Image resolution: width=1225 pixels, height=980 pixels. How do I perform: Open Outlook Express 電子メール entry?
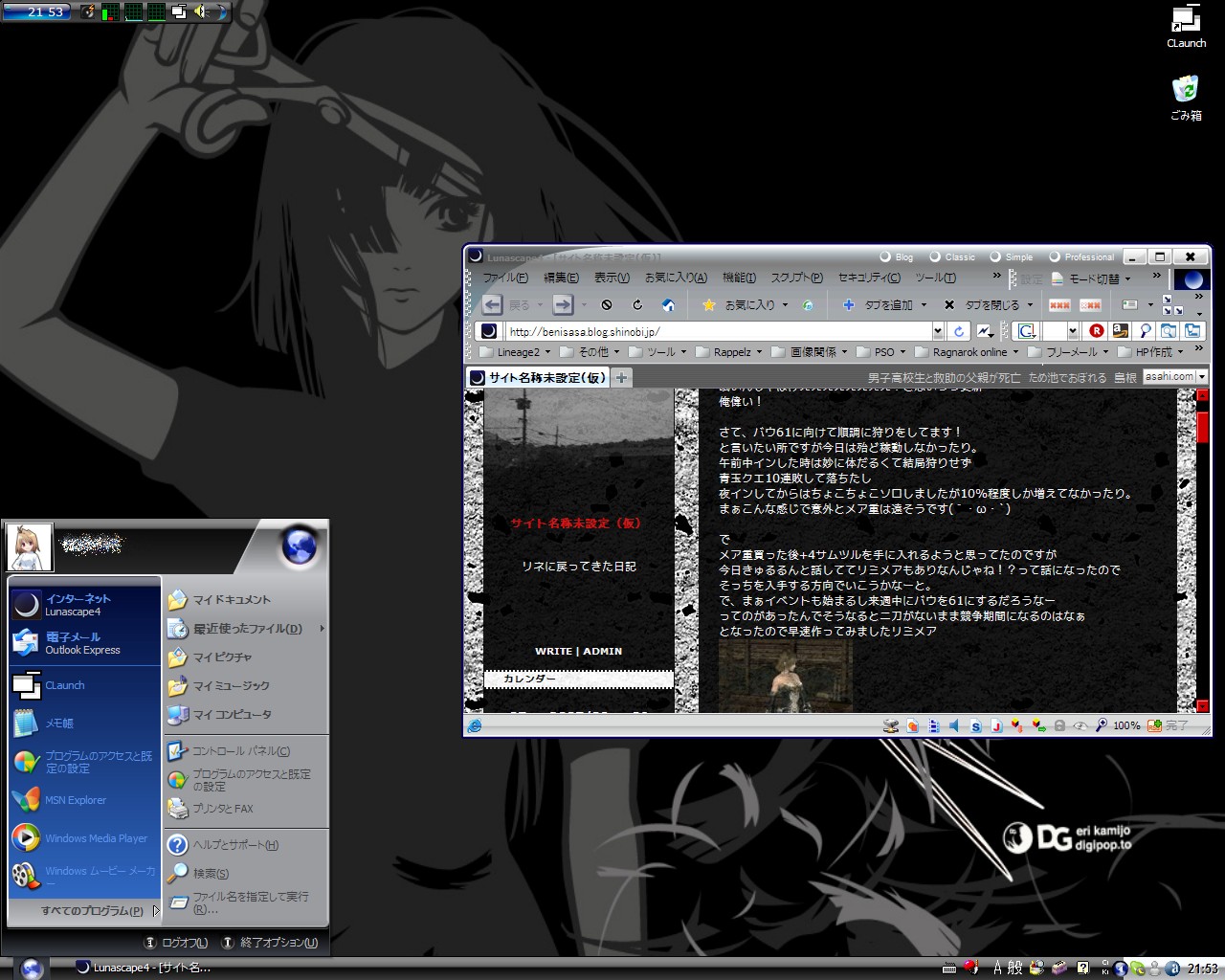84,643
